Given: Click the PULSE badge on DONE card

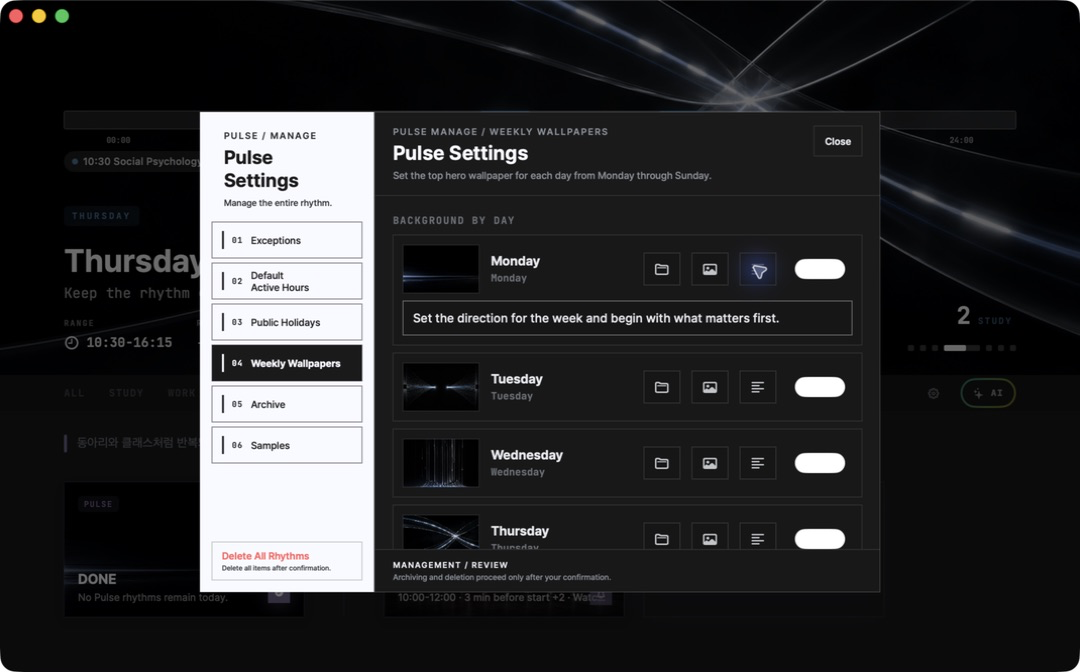Looking at the screenshot, I should coord(98,504).
